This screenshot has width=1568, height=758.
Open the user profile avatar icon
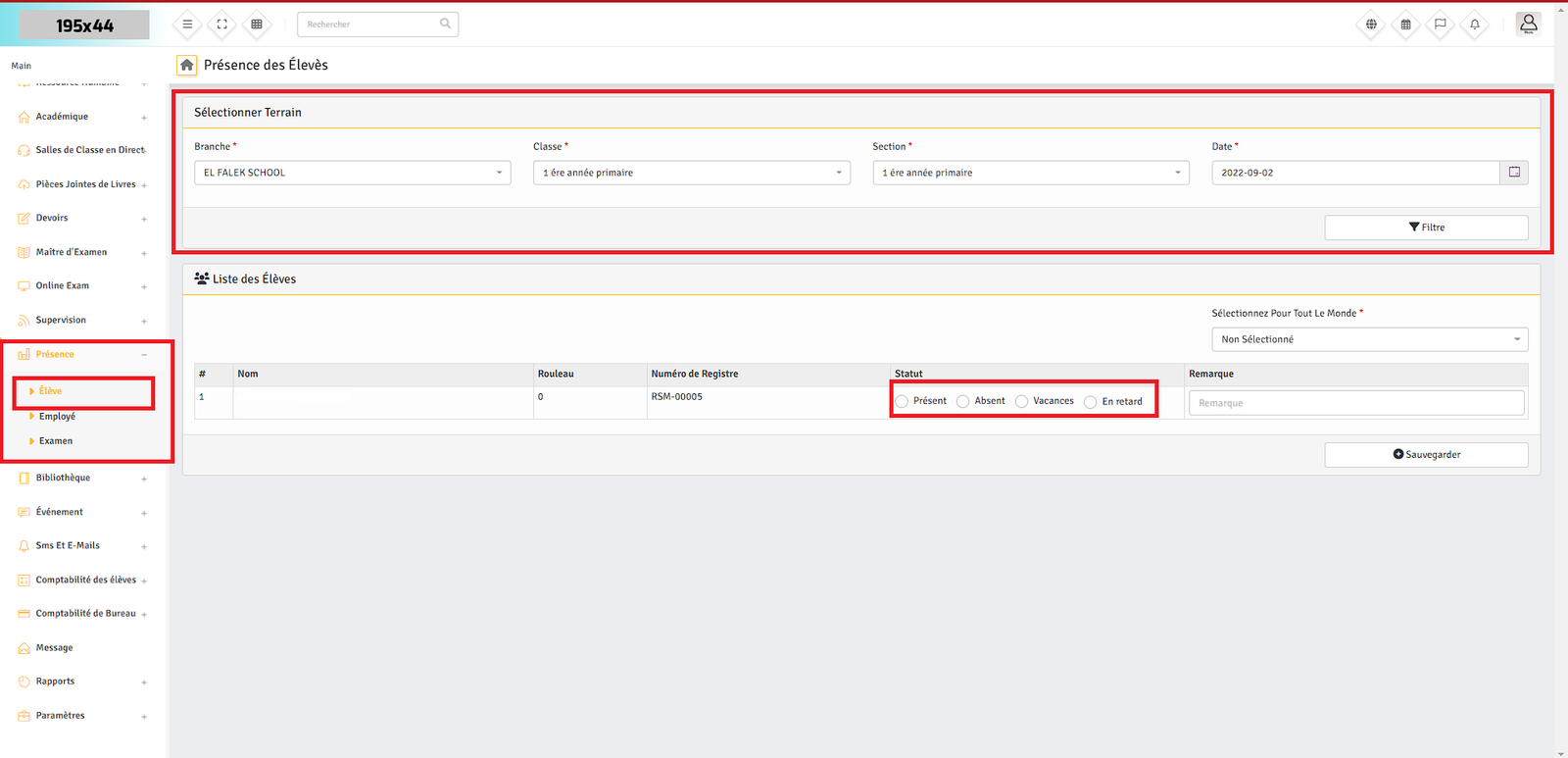click(1528, 24)
